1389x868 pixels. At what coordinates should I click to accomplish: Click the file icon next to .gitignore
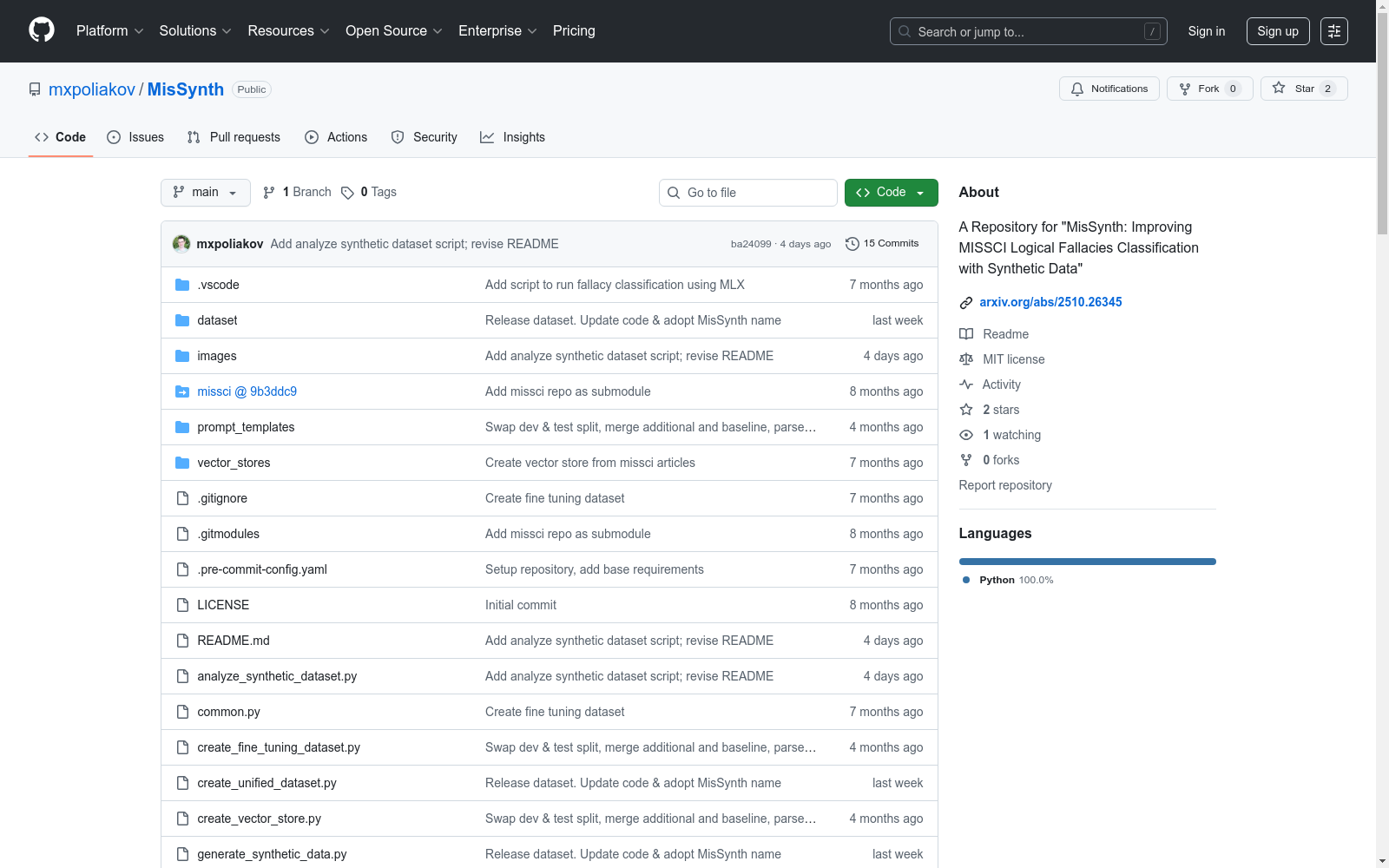(182, 498)
